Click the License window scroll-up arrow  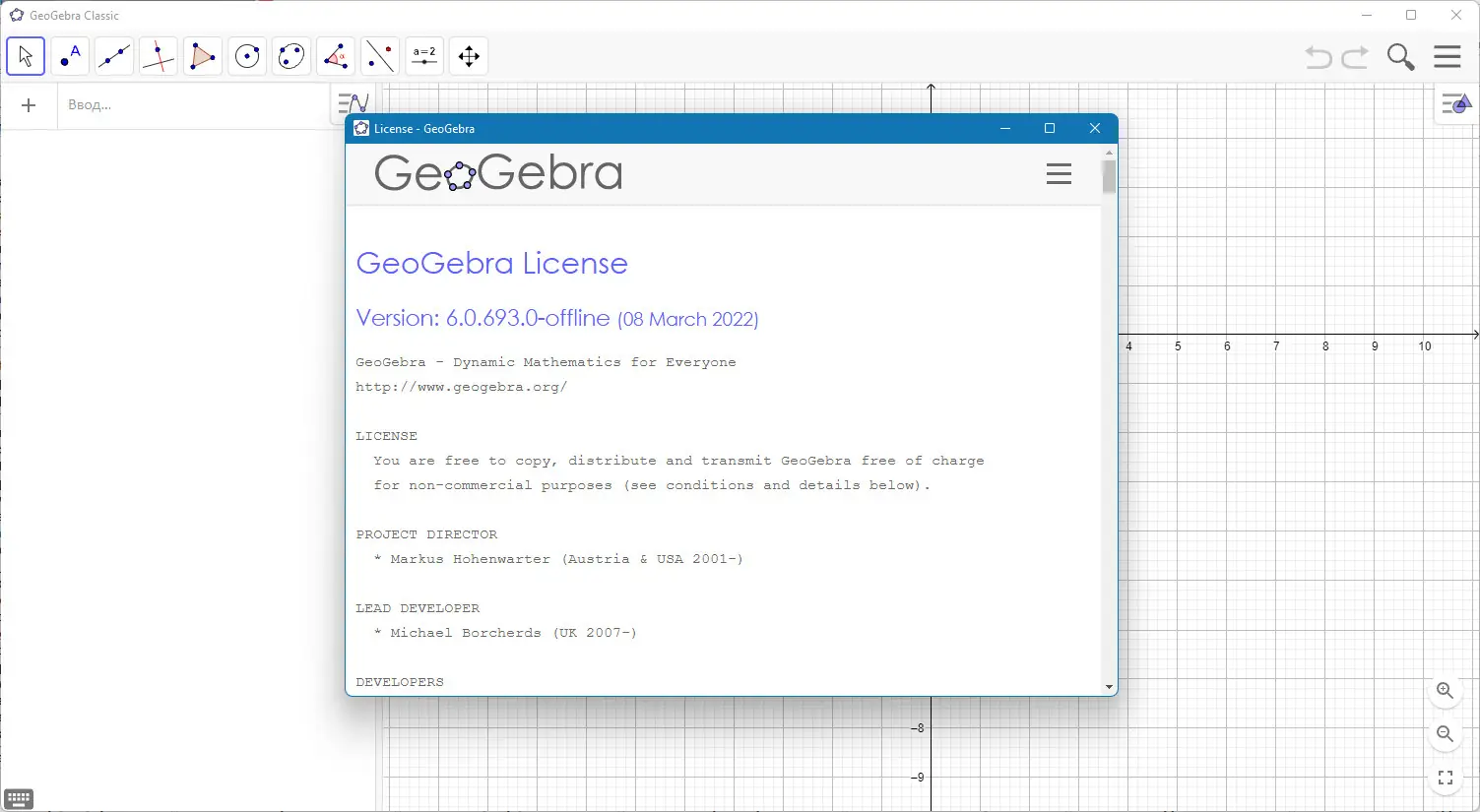[1109, 153]
